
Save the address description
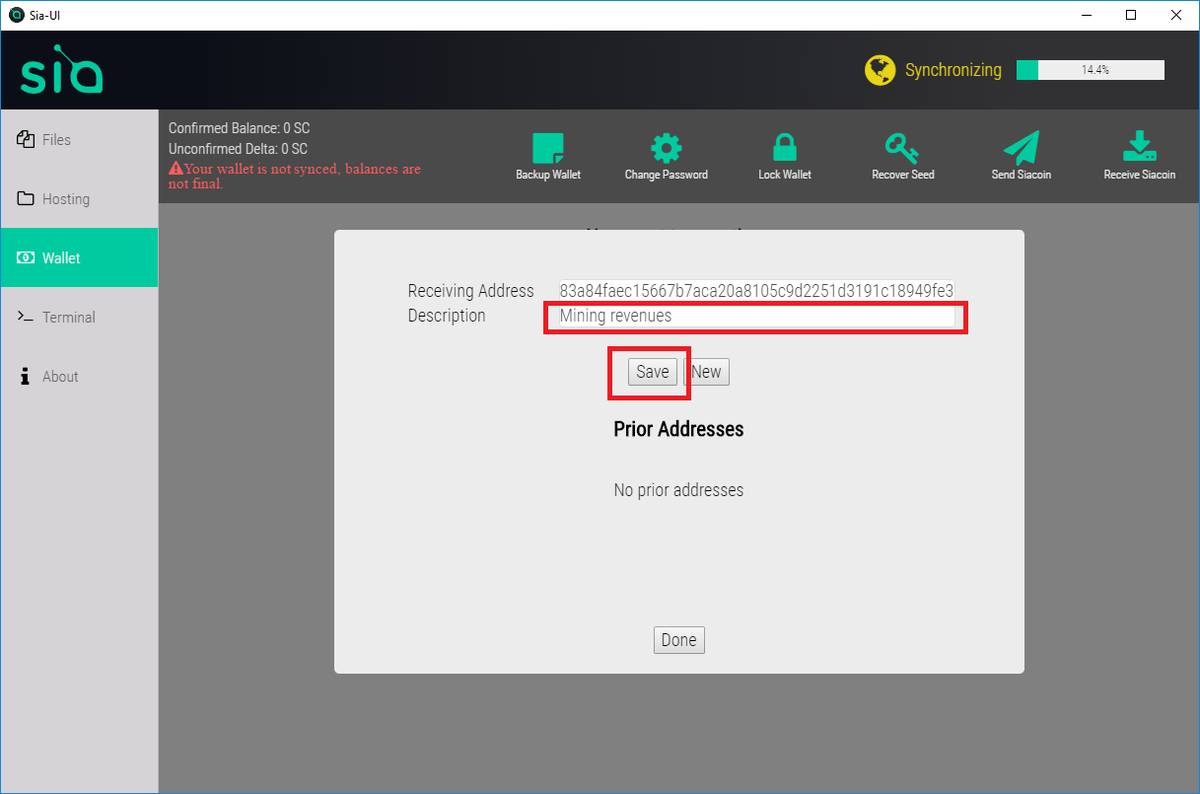(x=651, y=371)
